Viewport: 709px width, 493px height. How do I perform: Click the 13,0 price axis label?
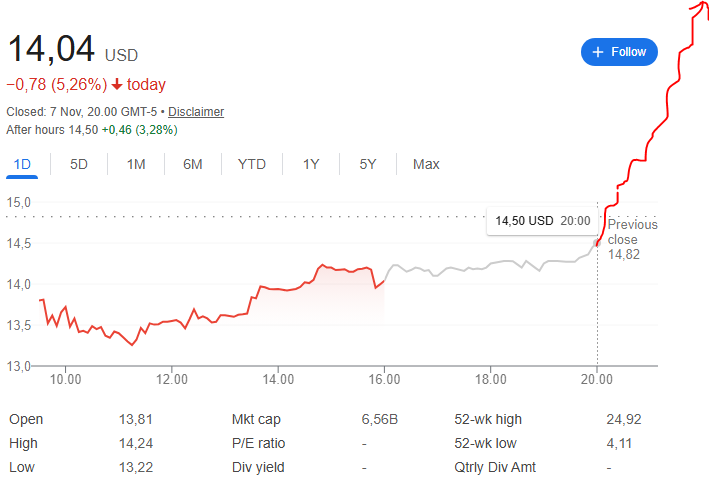19,365
